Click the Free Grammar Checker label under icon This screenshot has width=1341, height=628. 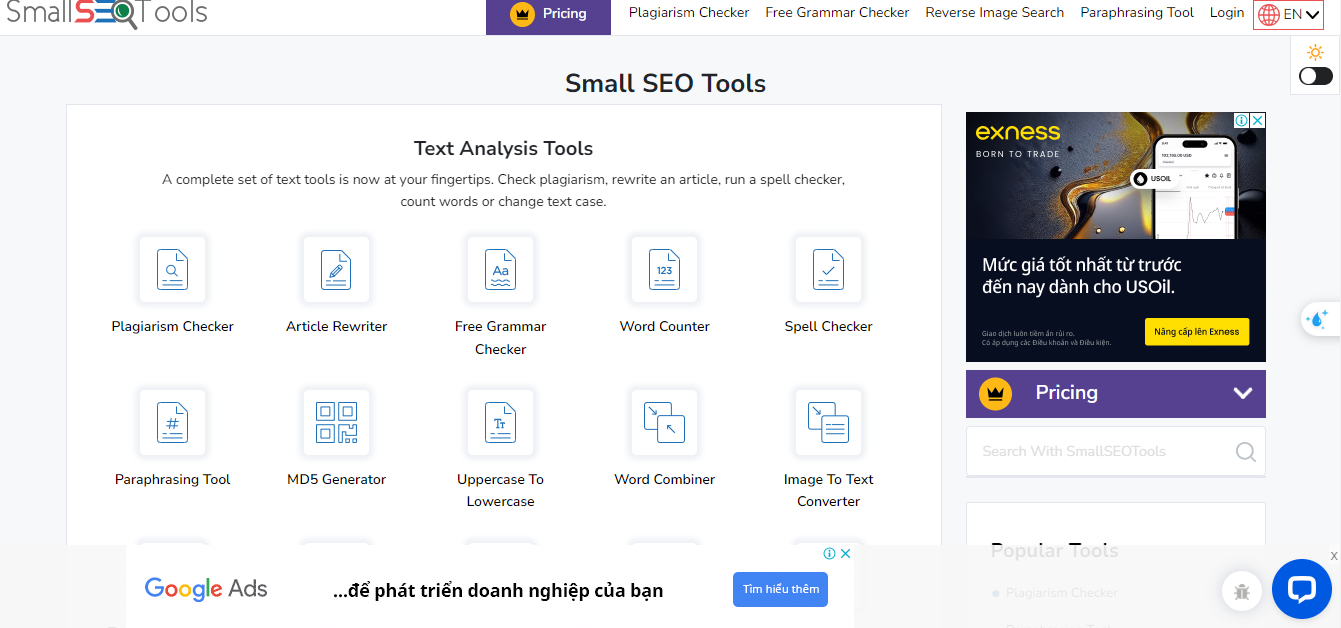[500, 338]
